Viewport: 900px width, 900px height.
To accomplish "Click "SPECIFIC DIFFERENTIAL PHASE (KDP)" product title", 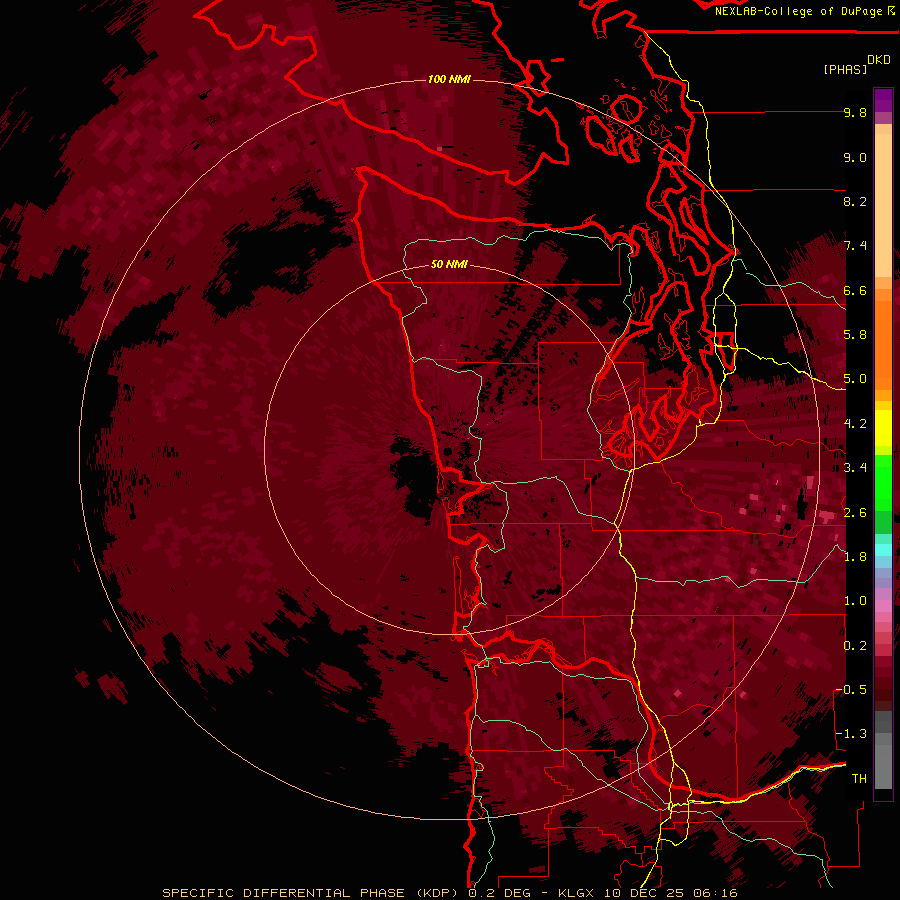I will [x=310, y=893].
